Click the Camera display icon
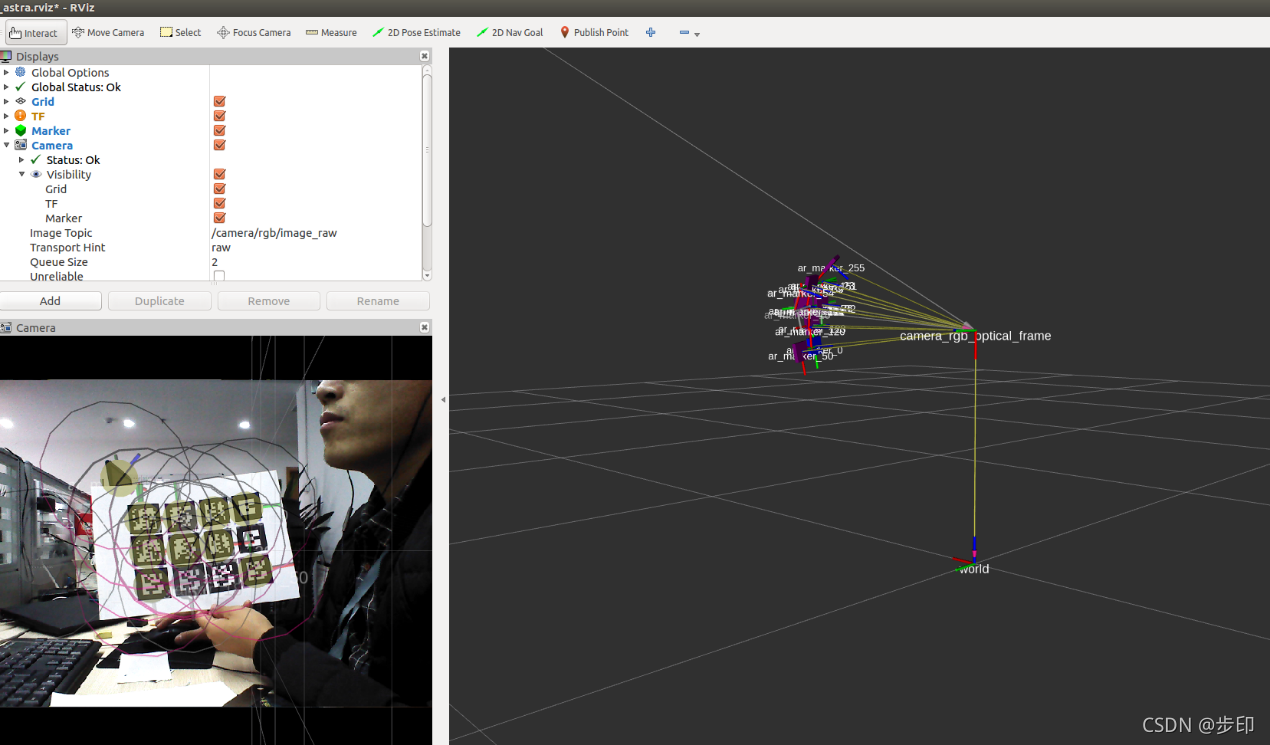The image size is (1270, 745). pos(20,145)
